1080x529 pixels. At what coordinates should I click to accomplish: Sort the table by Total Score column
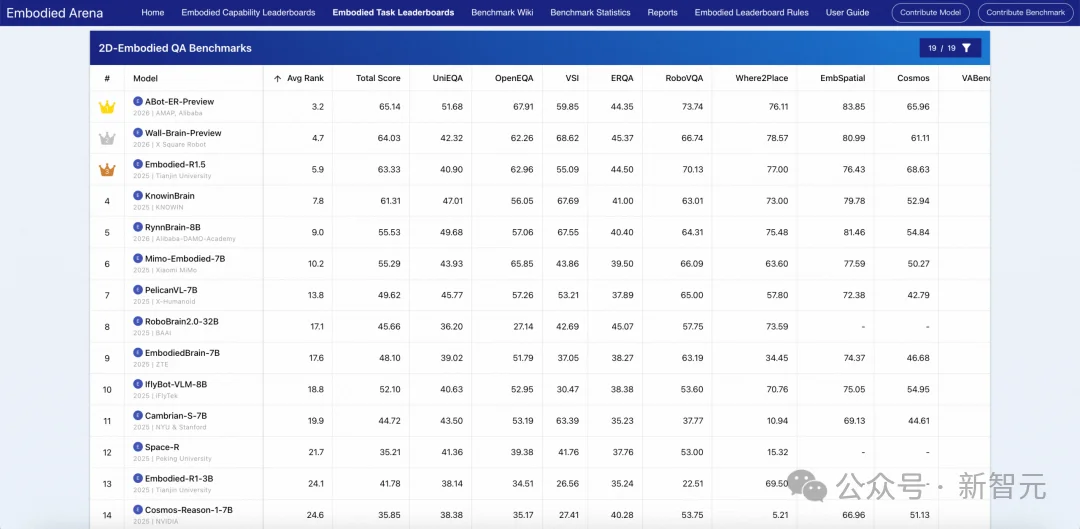pyautogui.click(x=378, y=79)
